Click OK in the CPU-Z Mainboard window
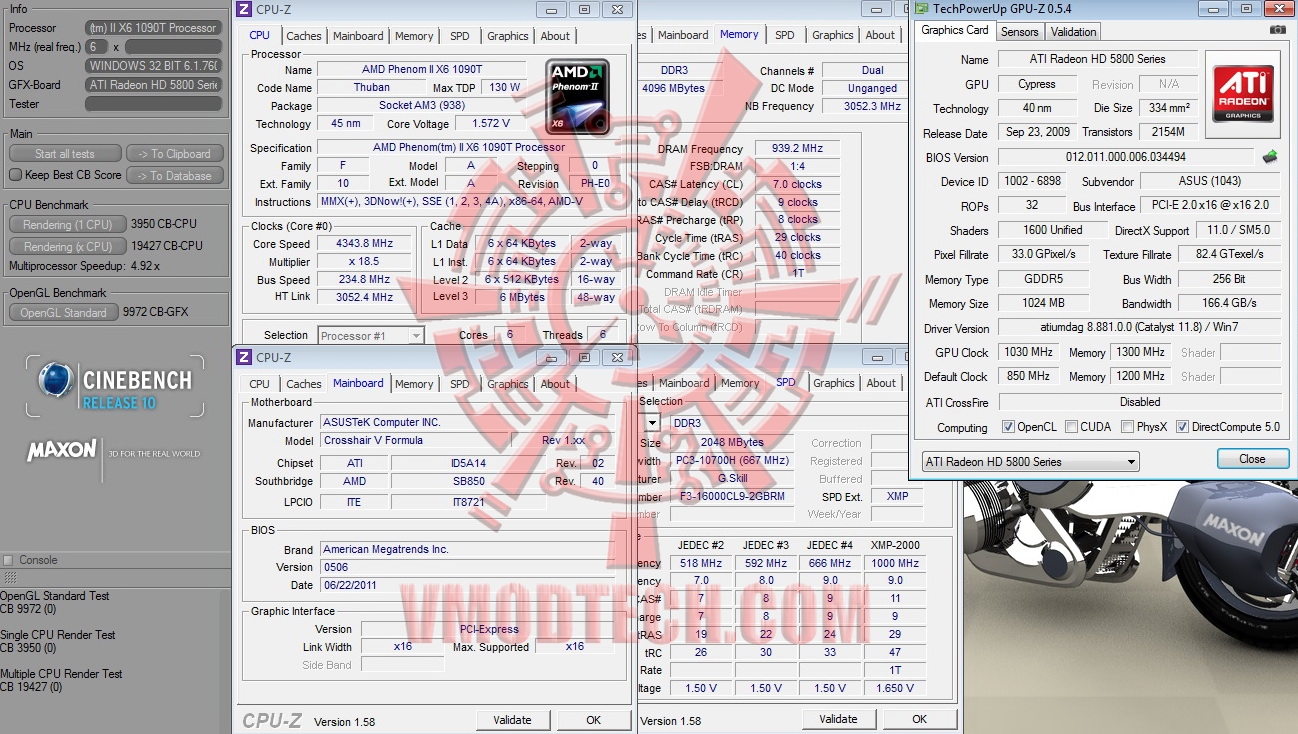This screenshot has height=734, width=1298. click(594, 720)
